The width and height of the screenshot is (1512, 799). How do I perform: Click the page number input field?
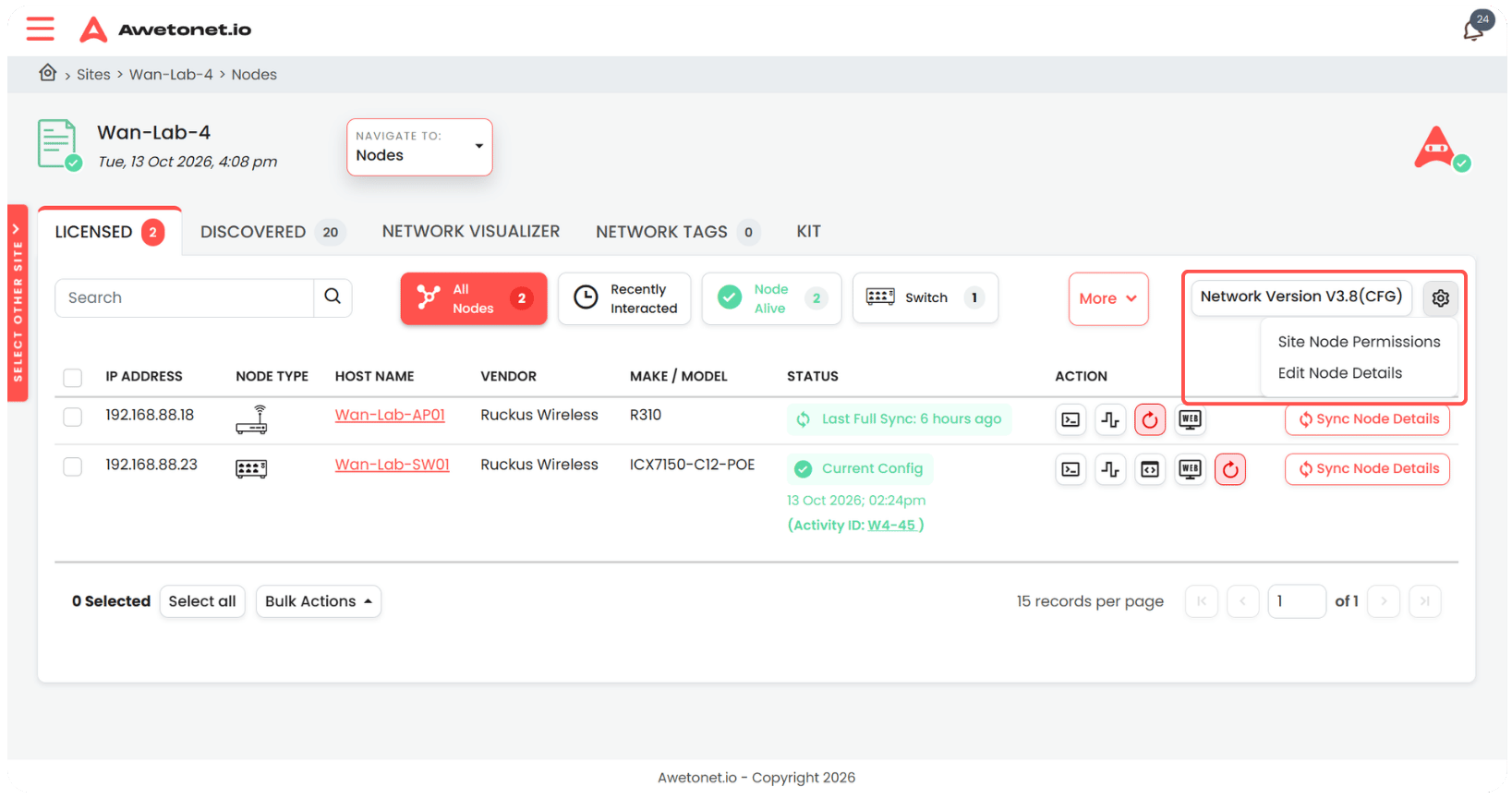1297,601
